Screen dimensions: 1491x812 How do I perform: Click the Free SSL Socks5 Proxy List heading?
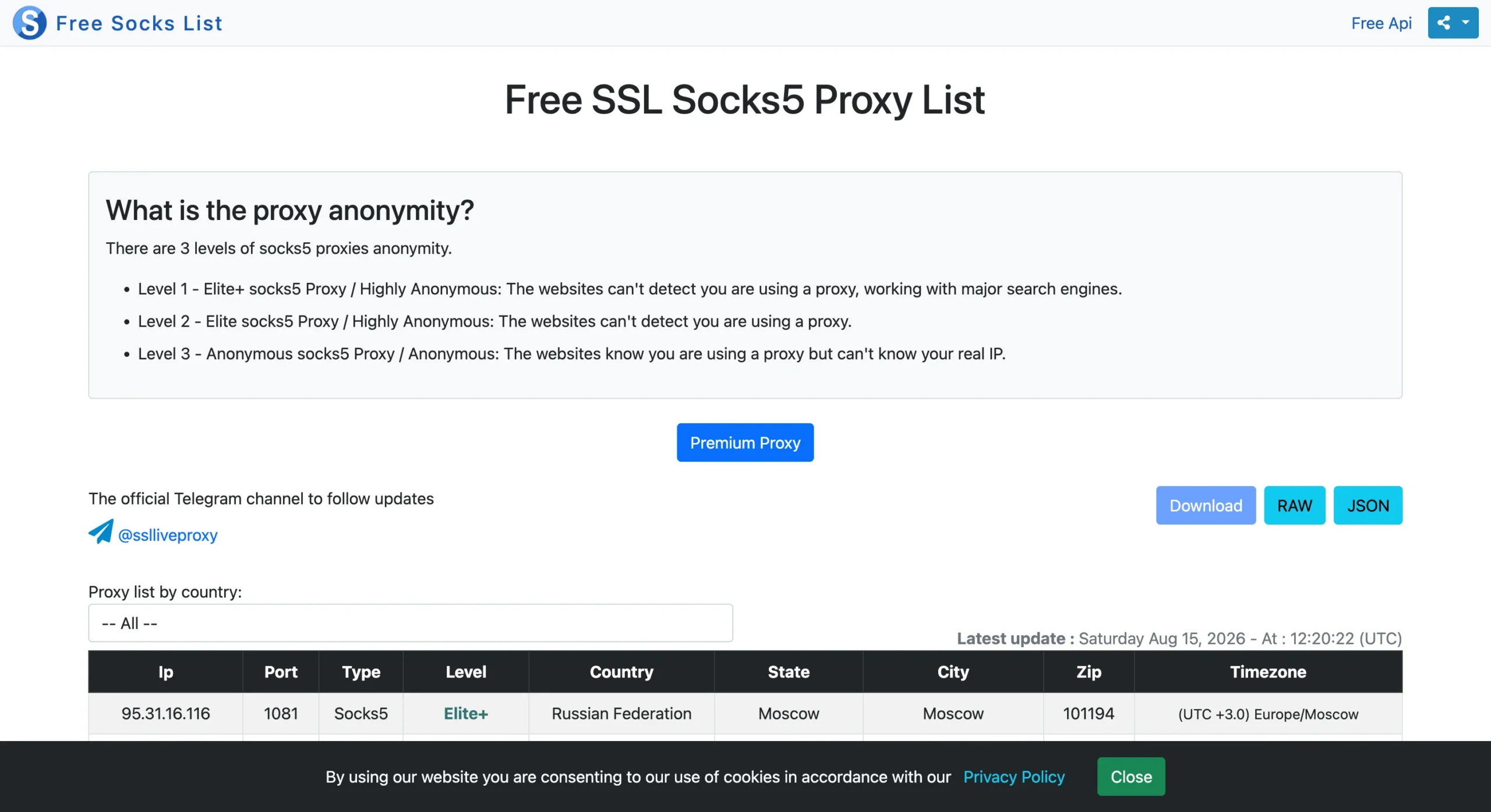tap(745, 100)
